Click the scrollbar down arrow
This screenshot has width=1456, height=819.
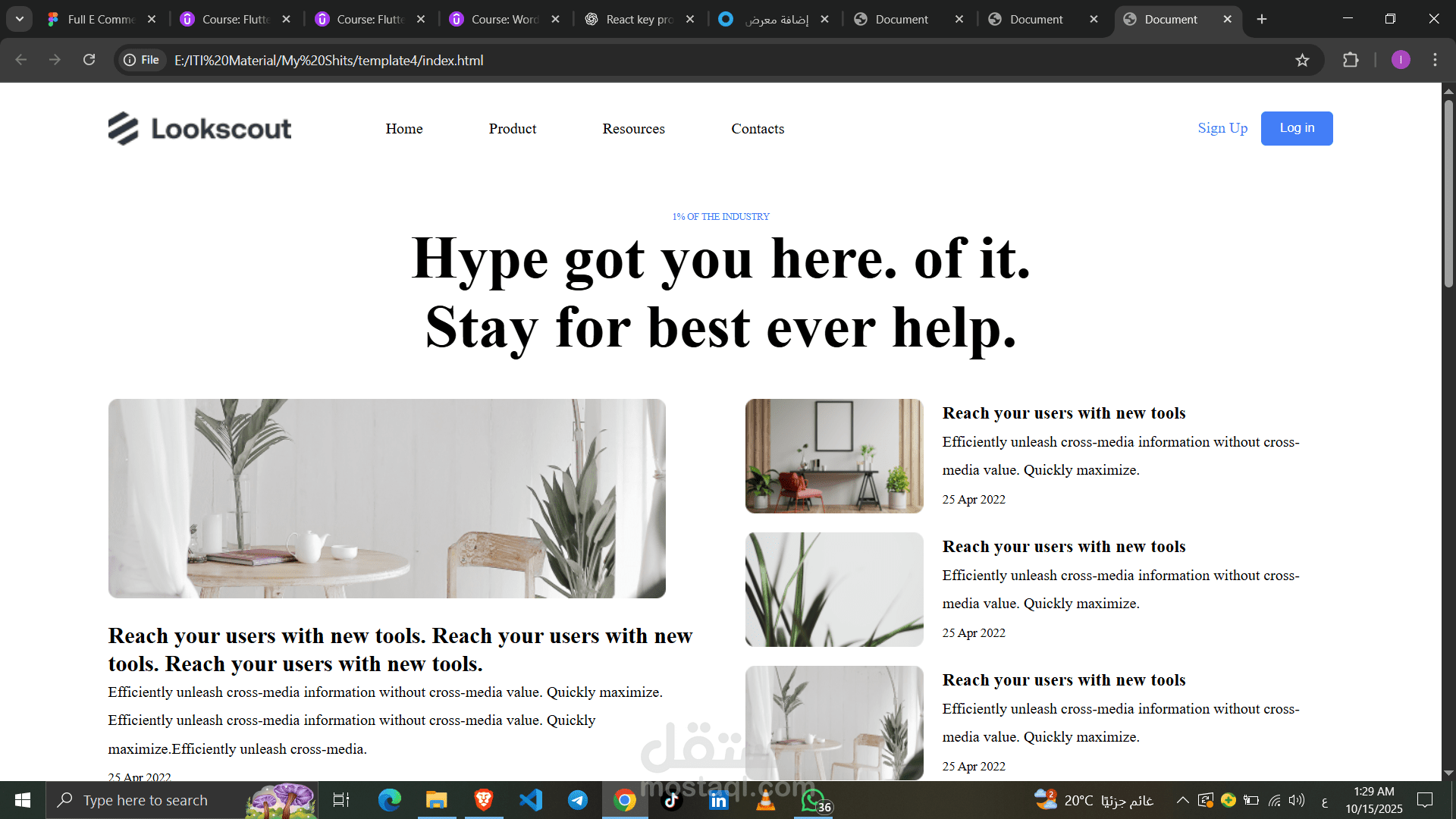[x=1448, y=773]
